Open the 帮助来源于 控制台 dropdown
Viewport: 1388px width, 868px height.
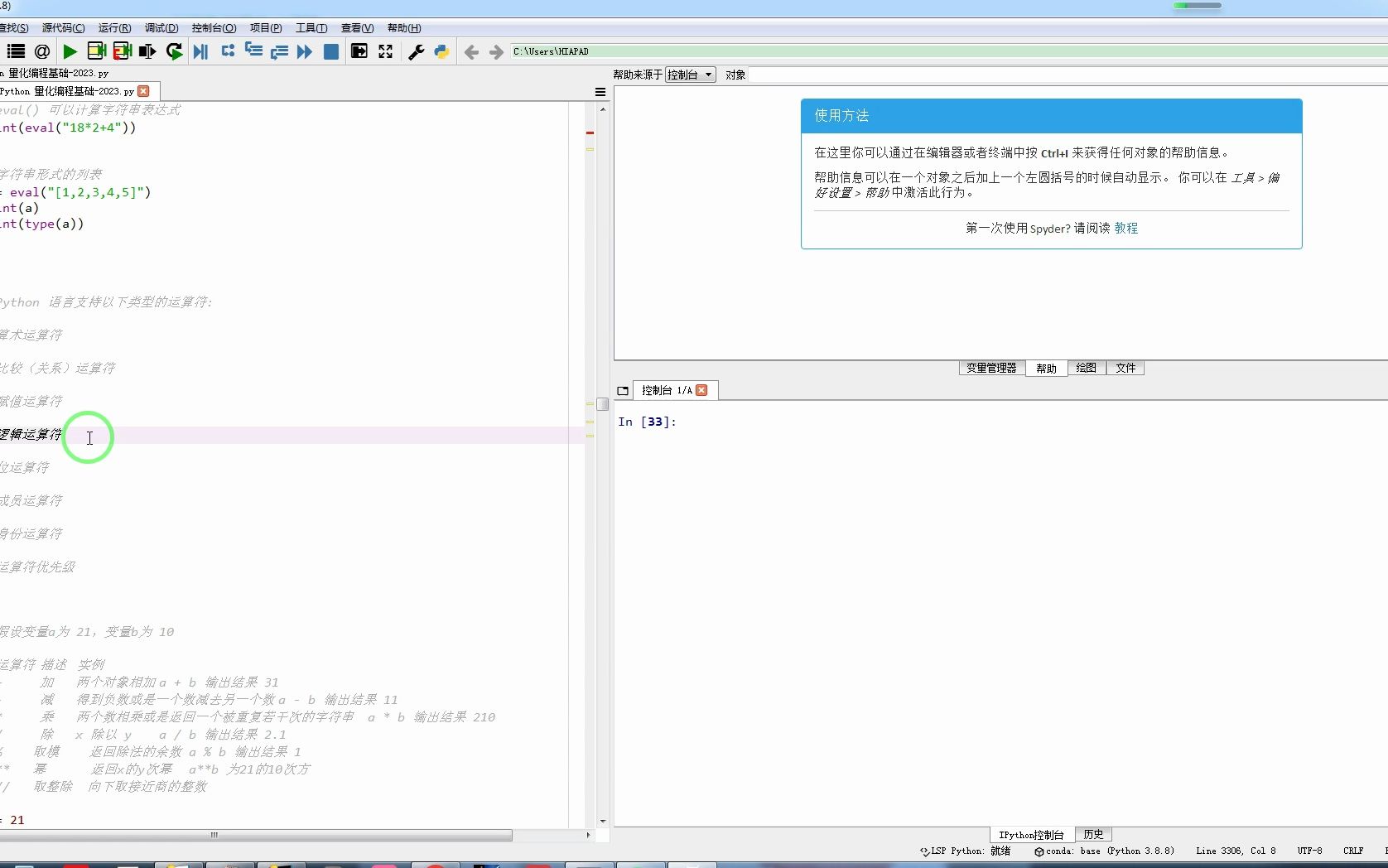pos(690,75)
